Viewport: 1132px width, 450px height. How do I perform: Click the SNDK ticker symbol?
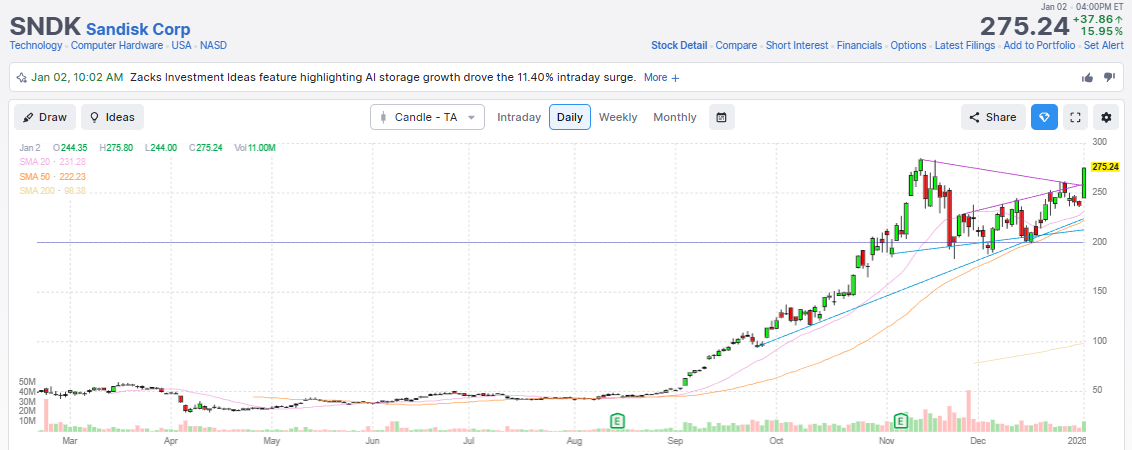coord(45,27)
